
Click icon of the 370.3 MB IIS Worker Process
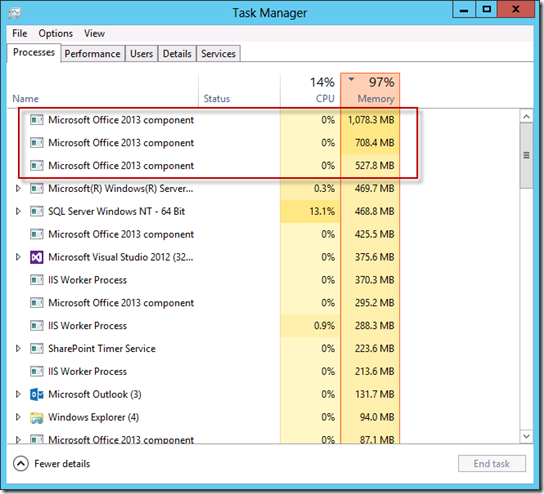tap(36, 280)
